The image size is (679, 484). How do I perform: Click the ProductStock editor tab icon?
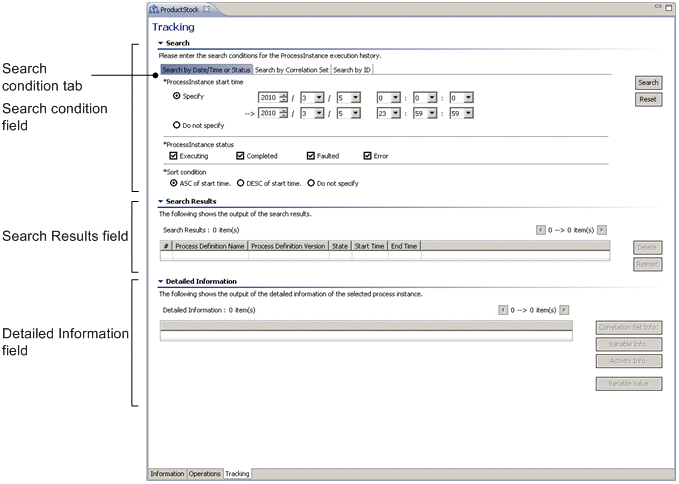pos(154,8)
